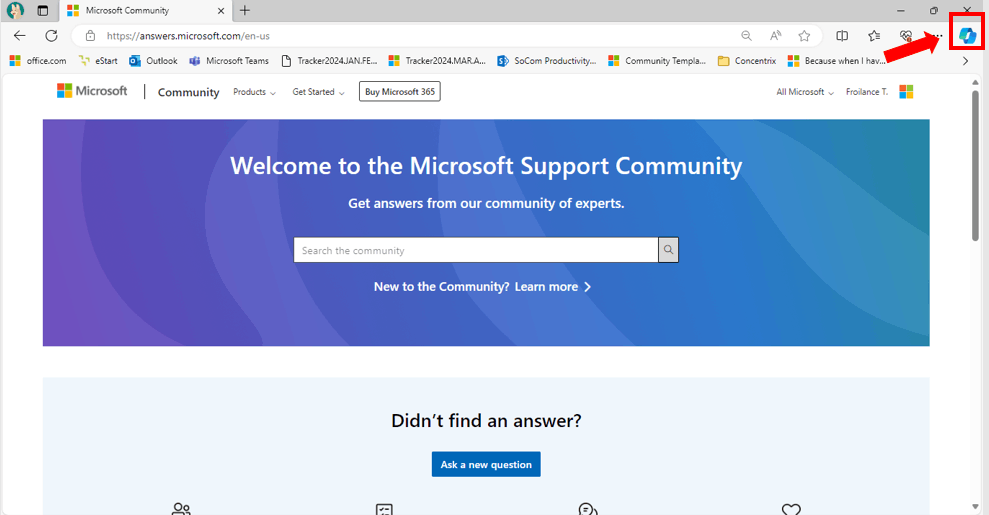Viewport: 989px width, 515px height.
Task: Open a new tab
Action: tap(245, 10)
